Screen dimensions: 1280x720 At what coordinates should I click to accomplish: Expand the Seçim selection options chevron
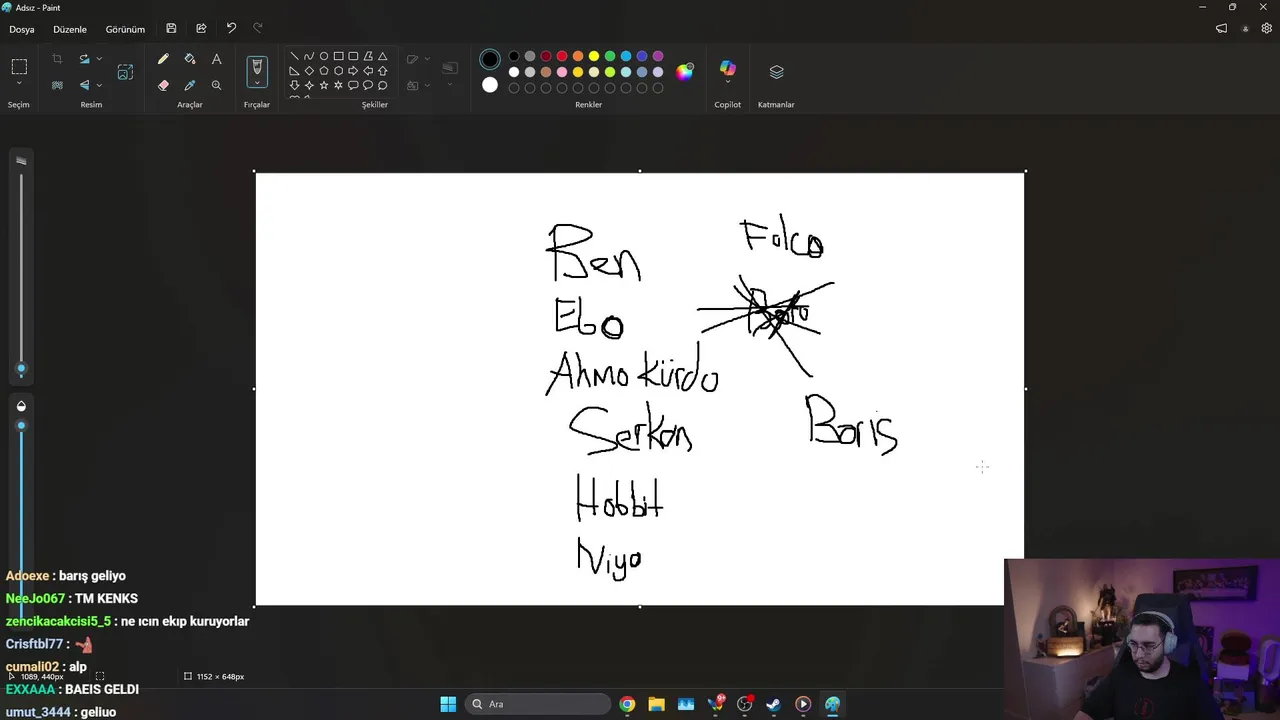[x=19, y=84]
